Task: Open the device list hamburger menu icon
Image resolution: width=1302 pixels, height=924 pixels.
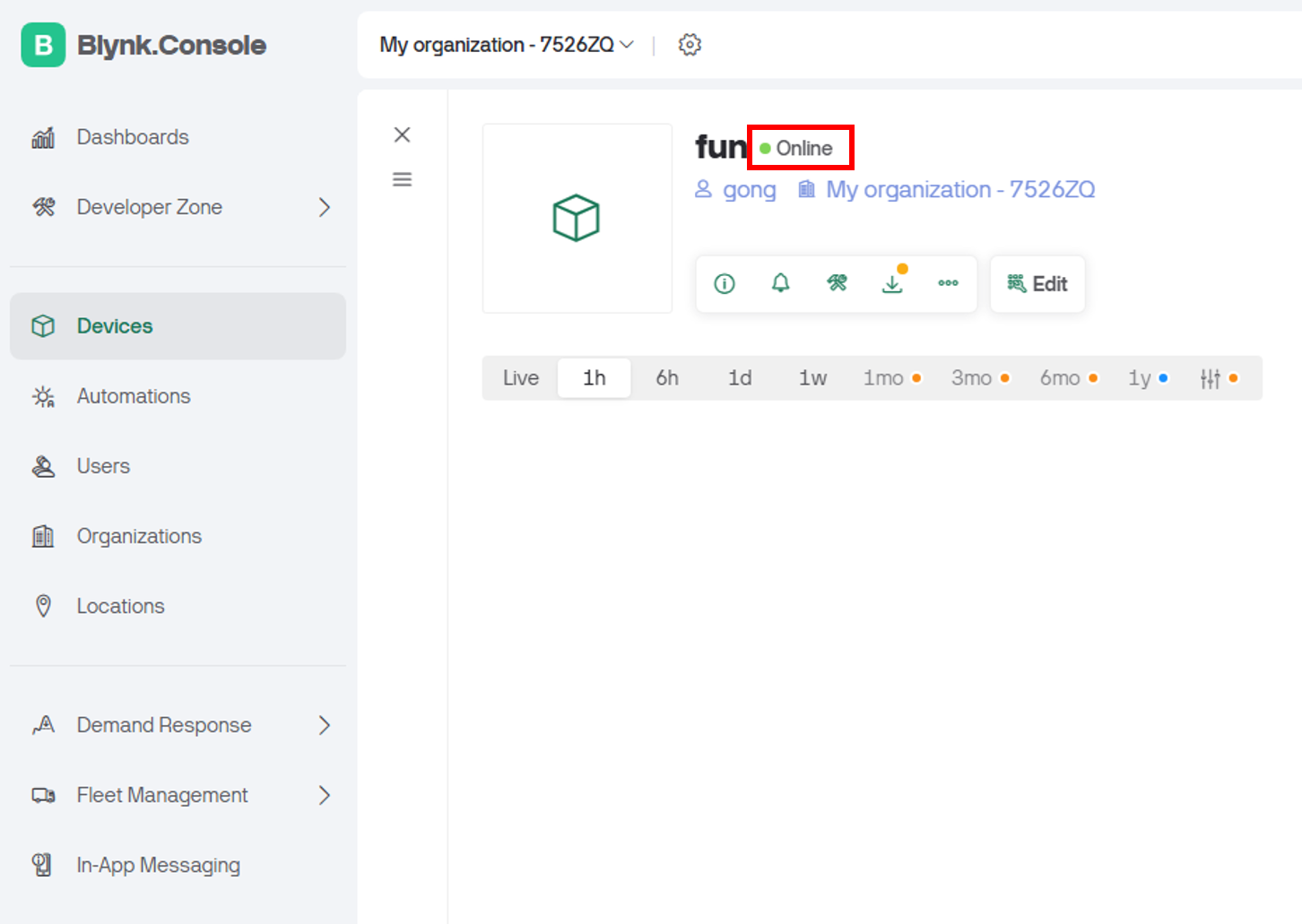Action: point(403,179)
